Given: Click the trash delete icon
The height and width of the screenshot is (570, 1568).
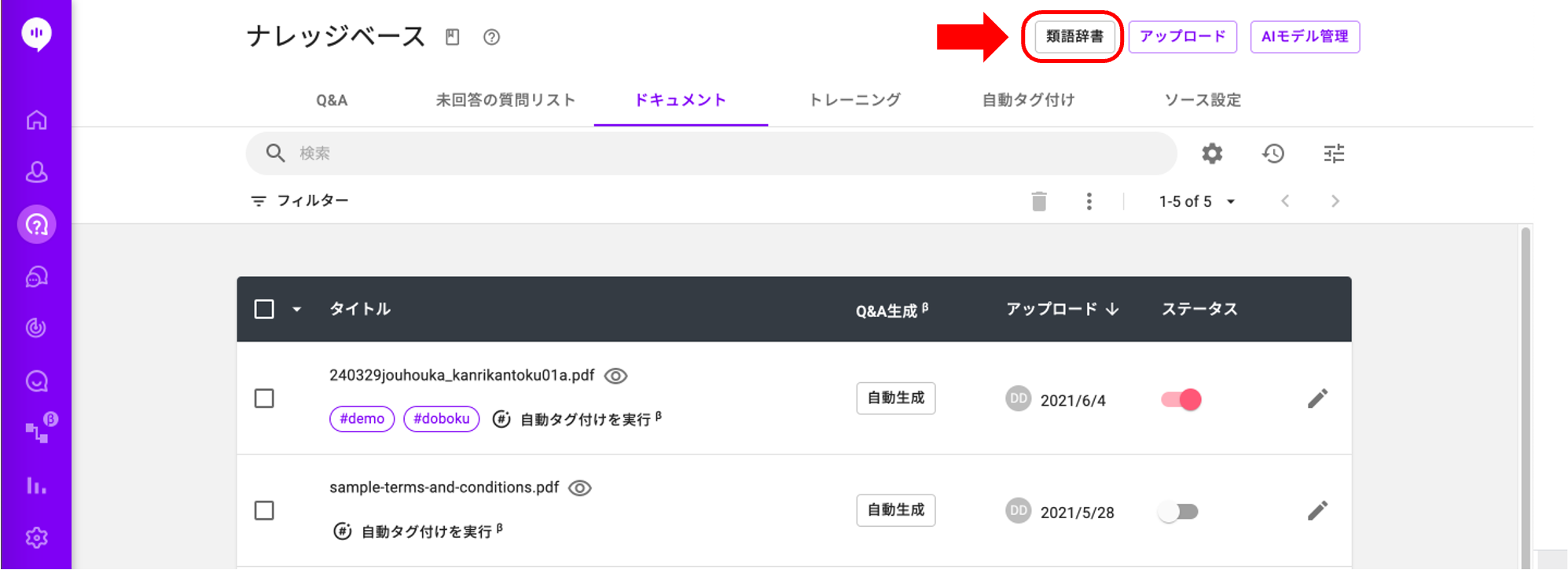Looking at the screenshot, I should click(x=1039, y=201).
